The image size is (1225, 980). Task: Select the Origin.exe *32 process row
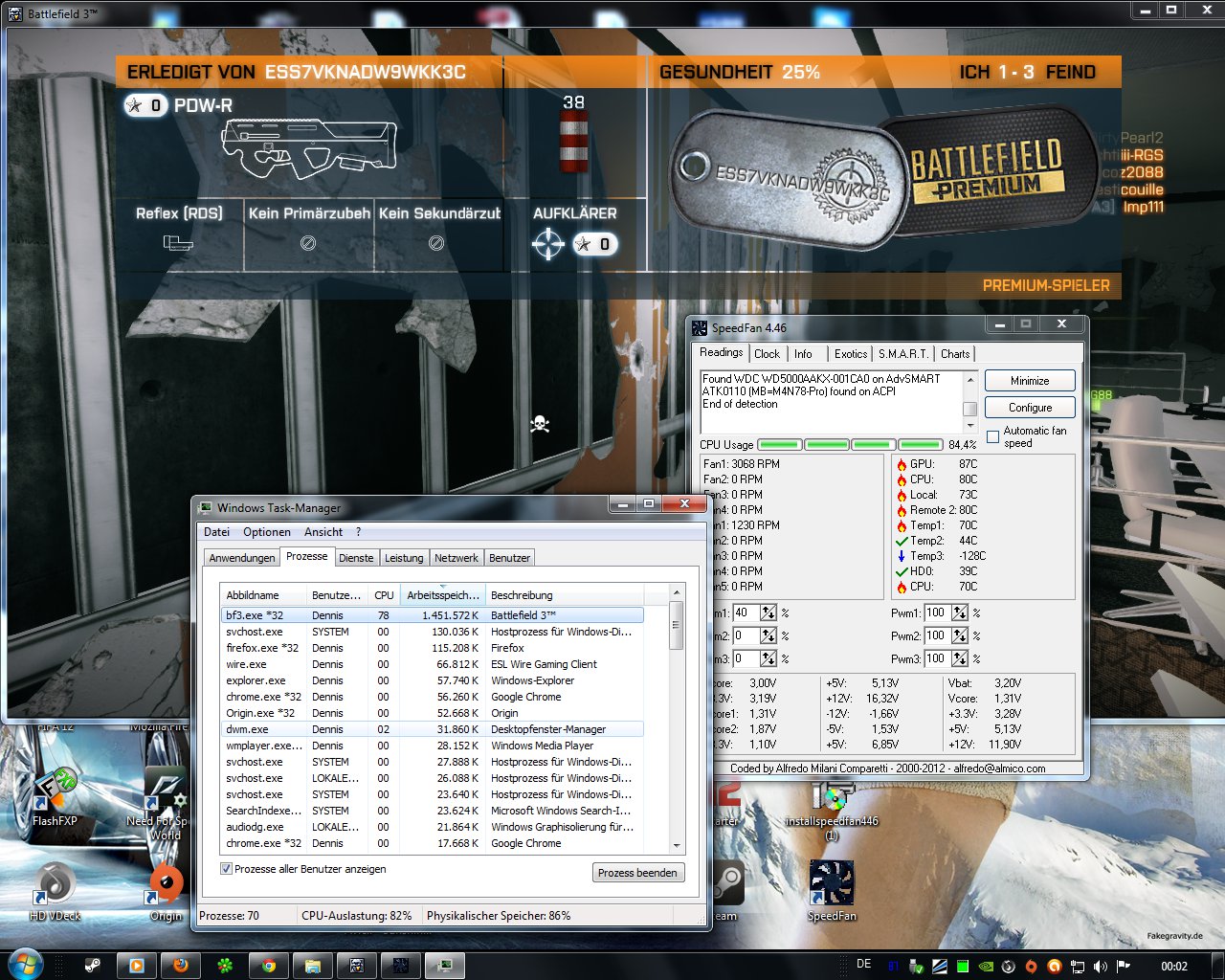pos(432,713)
